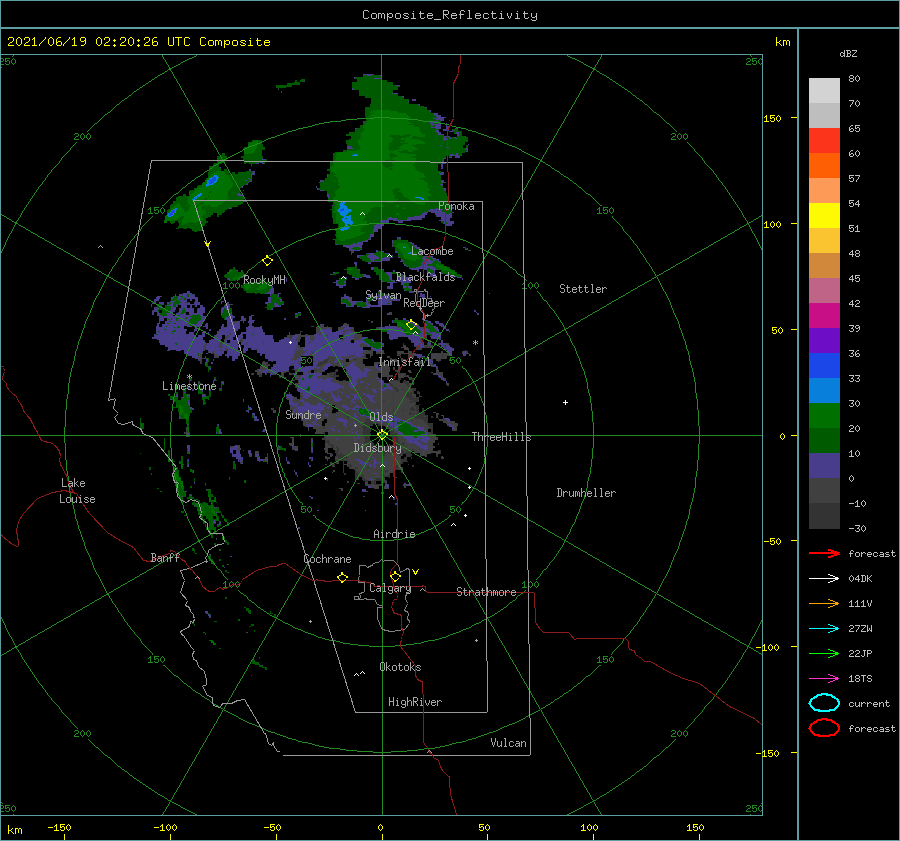900x841 pixels.
Task: Click the red 'forecast' ellipse in the legend
Action: (824, 728)
